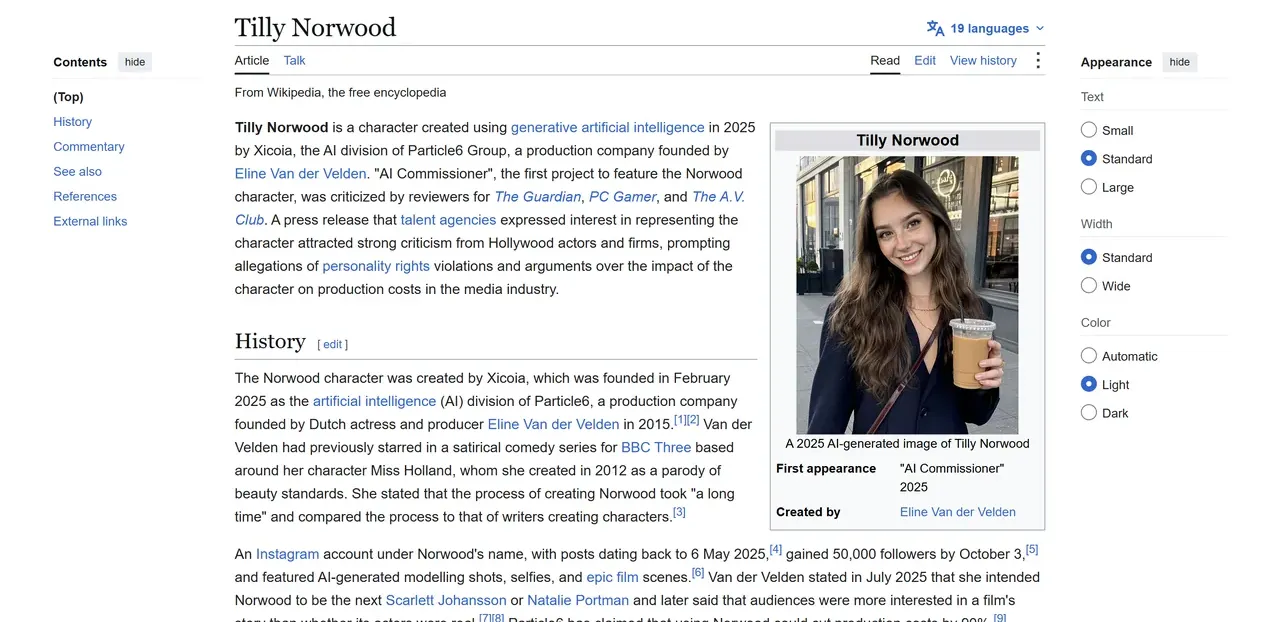Click the 'First appearance' infobox label
1280x622 pixels.
826,468
